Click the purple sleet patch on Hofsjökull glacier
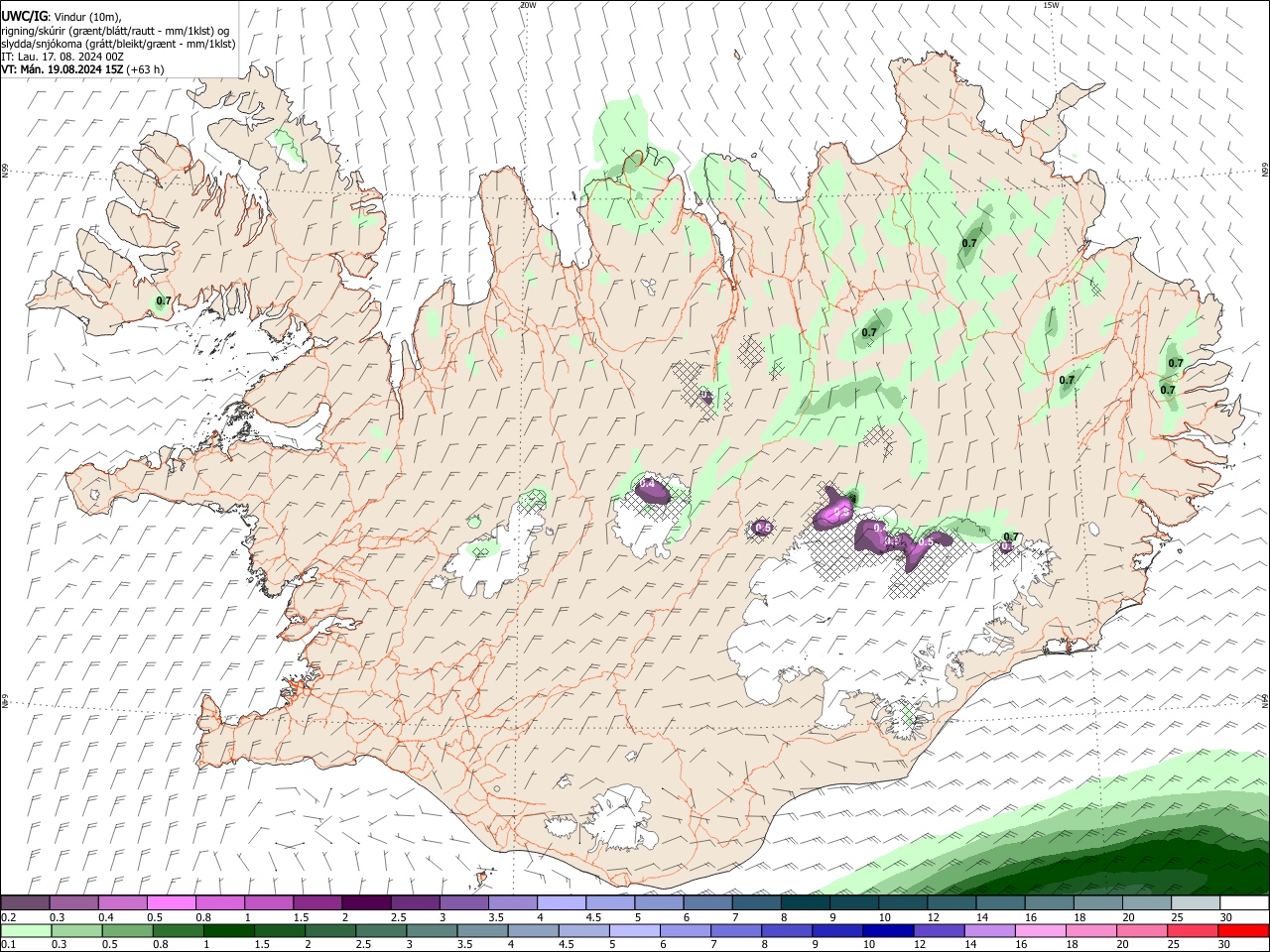The height and width of the screenshot is (952, 1270). [x=652, y=490]
